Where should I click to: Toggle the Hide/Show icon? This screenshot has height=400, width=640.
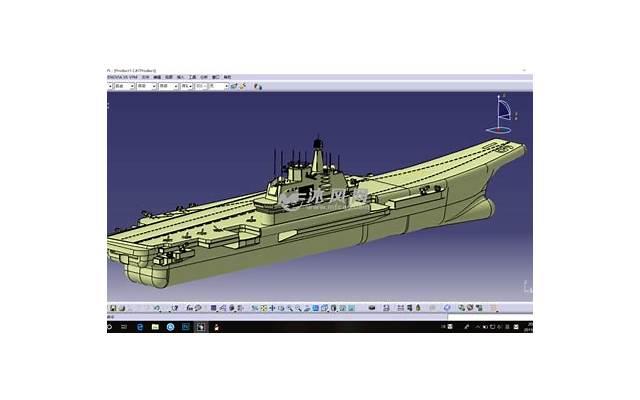coord(342,308)
